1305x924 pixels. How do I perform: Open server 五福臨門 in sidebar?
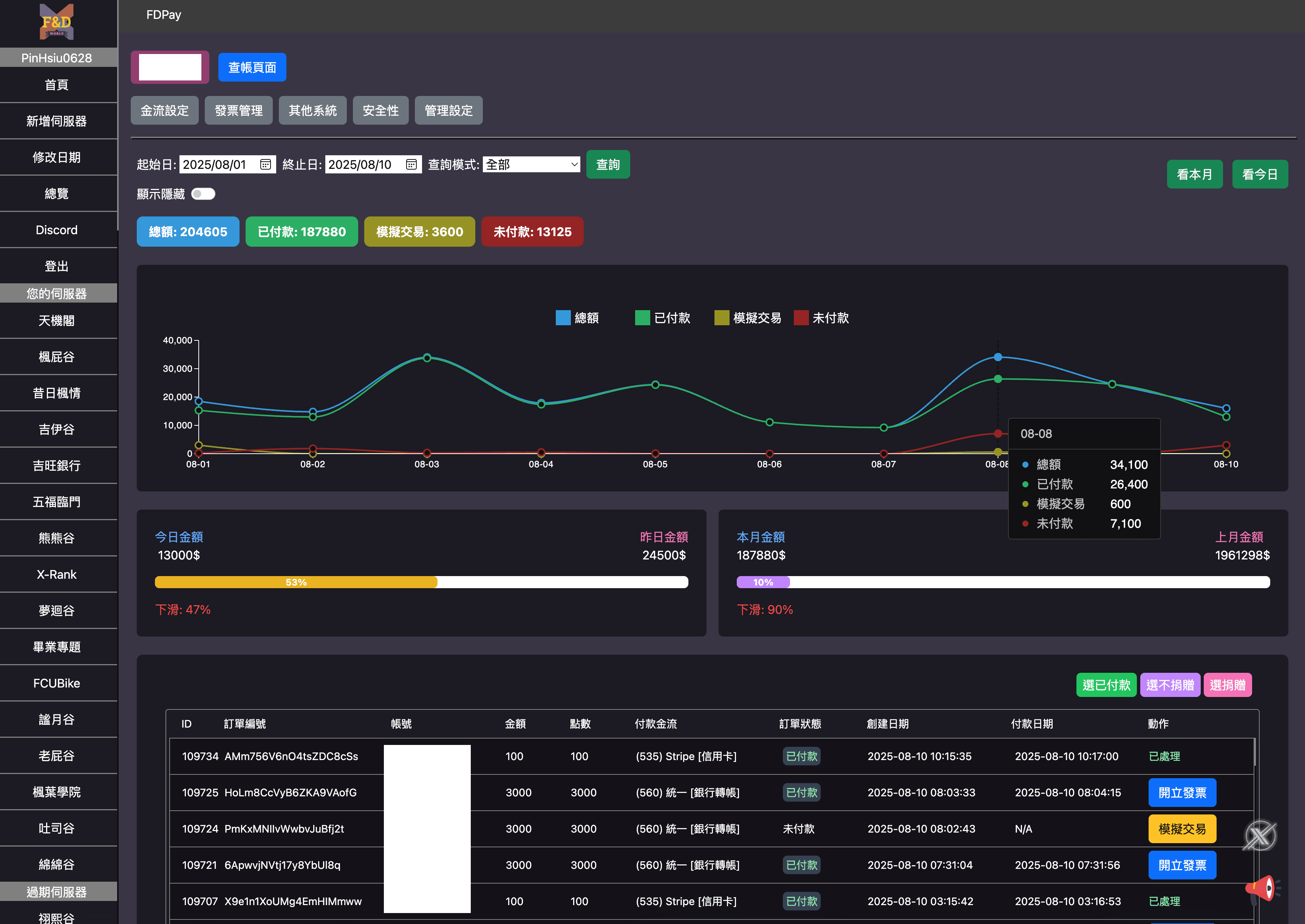56,502
